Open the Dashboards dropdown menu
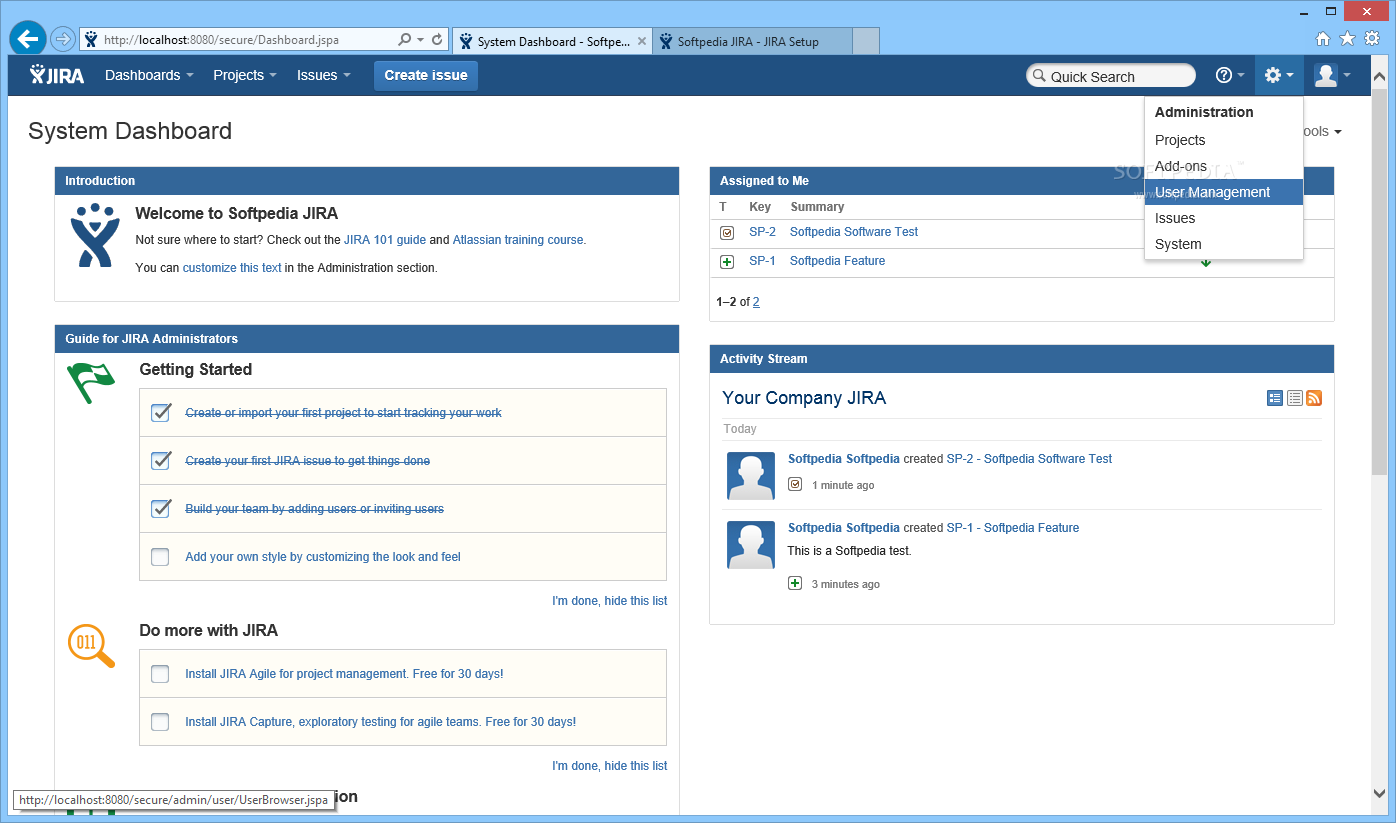The height and width of the screenshot is (823, 1396). tap(149, 75)
